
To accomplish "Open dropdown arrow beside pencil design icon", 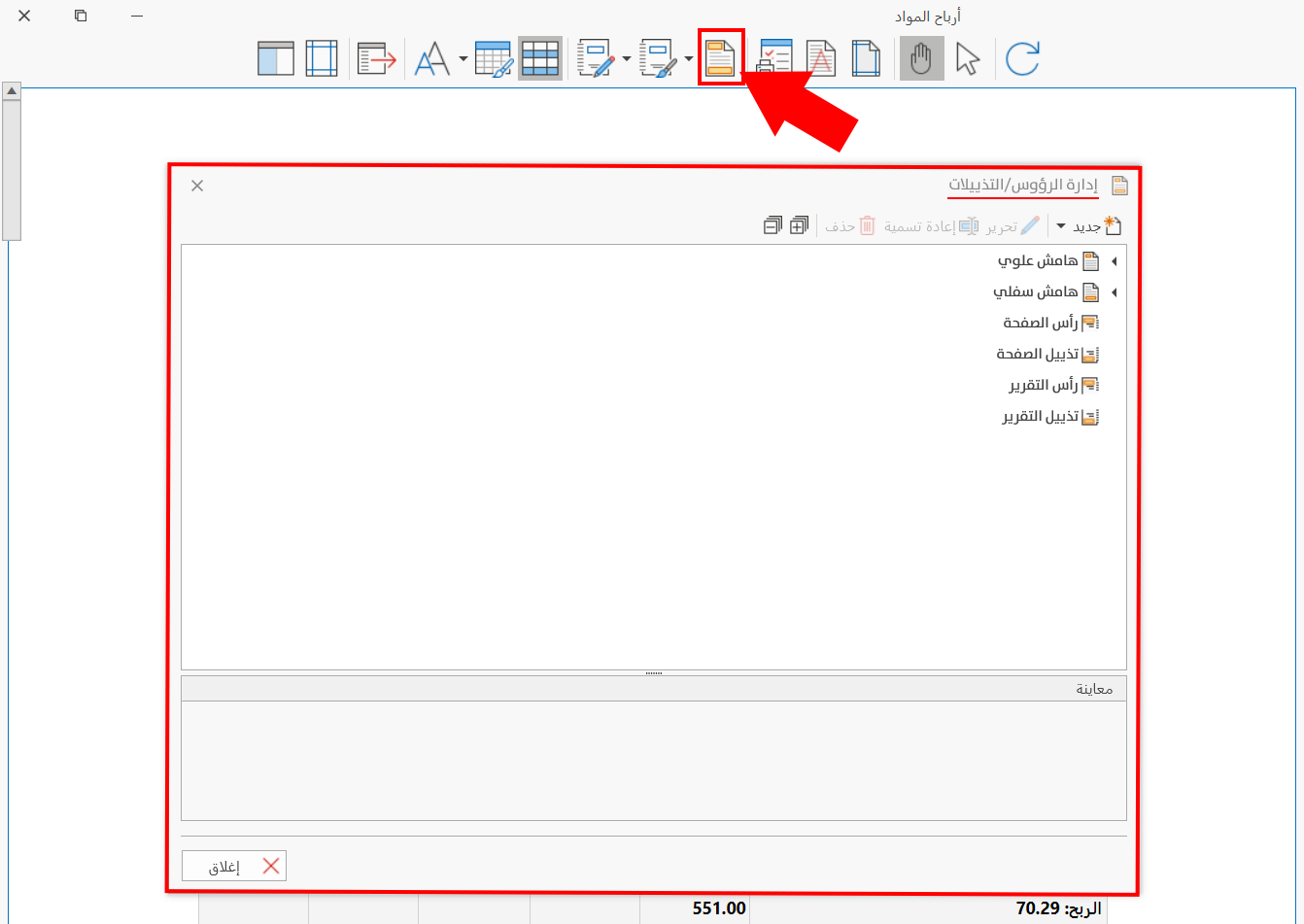I will (627, 59).
